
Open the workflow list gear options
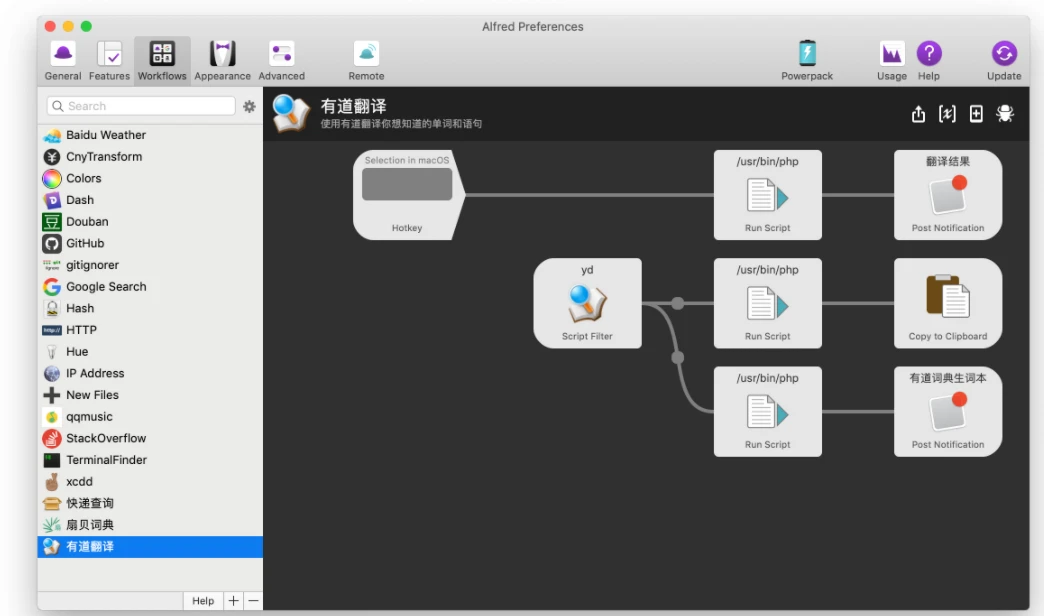[x=249, y=107]
